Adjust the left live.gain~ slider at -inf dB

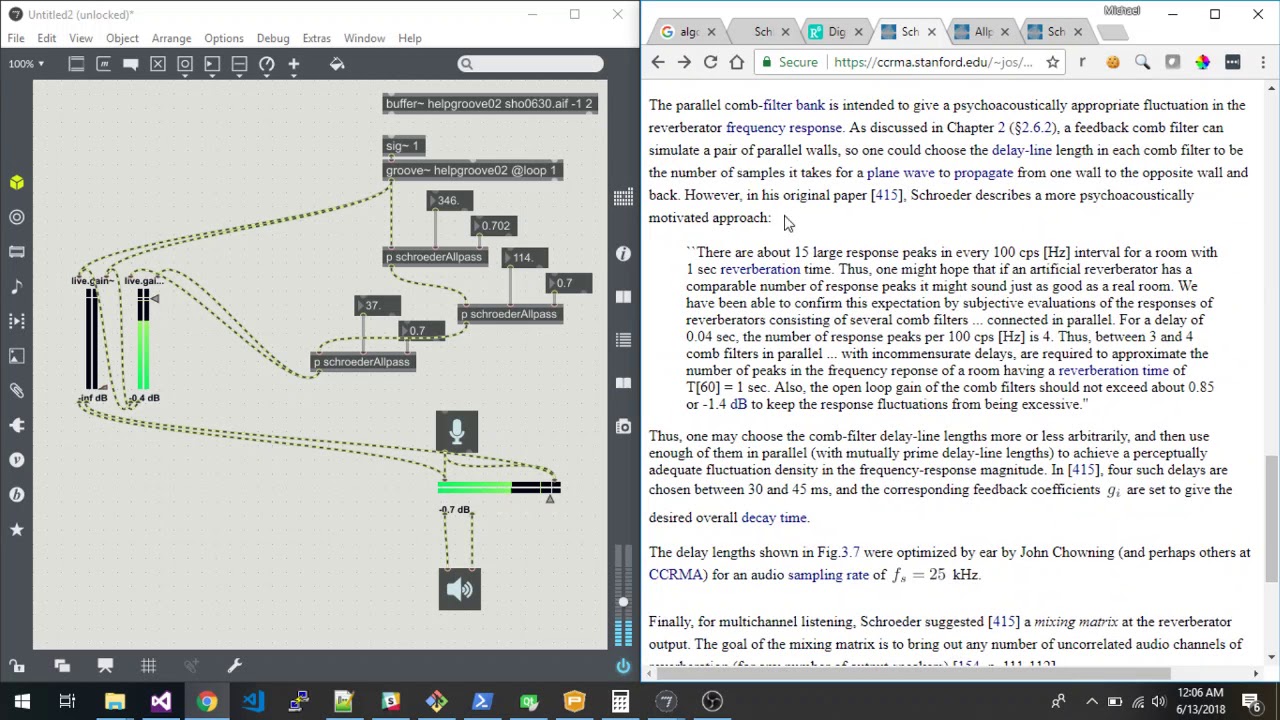tap(92, 340)
